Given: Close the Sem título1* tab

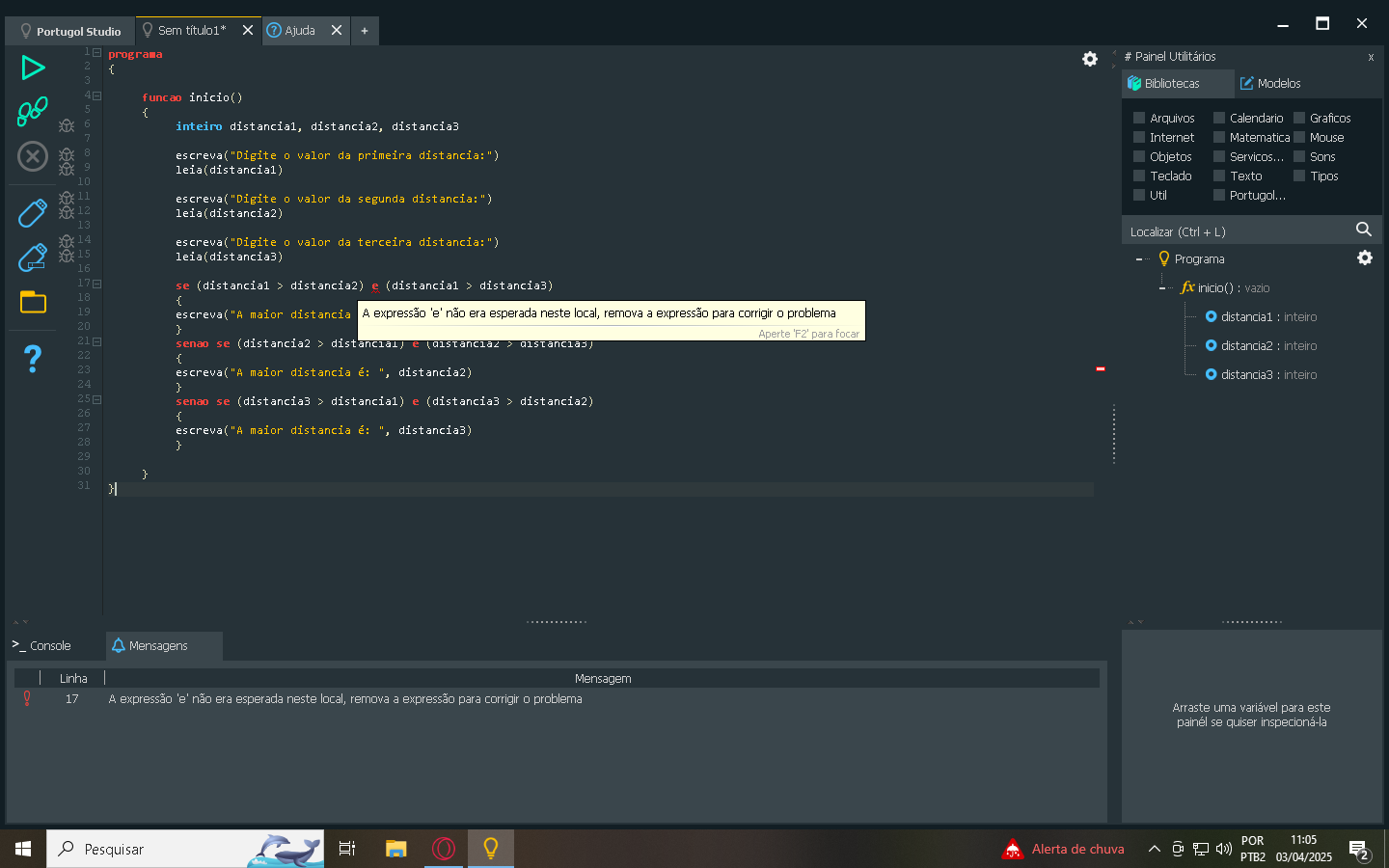Looking at the screenshot, I should (248, 30).
